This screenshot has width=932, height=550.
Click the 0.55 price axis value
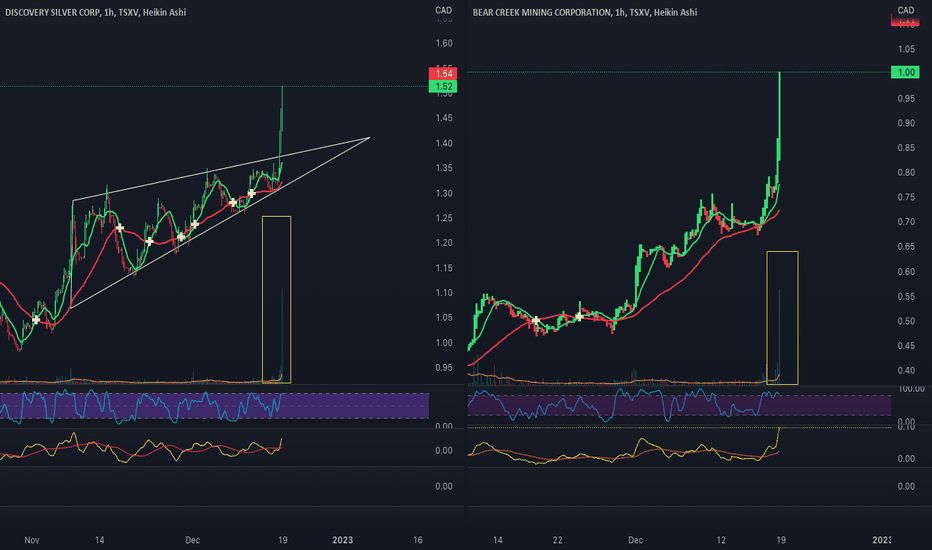tap(906, 297)
